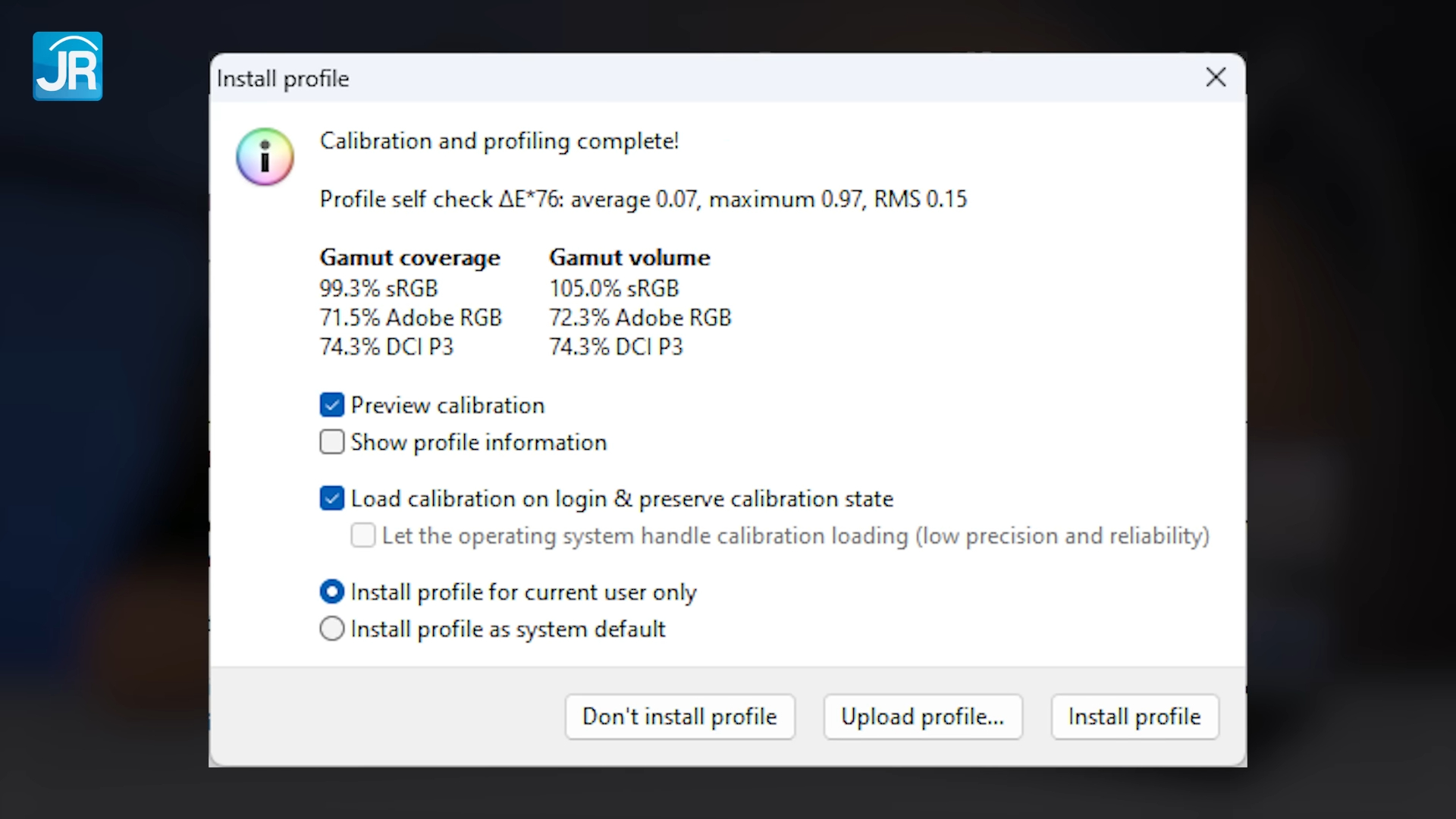Click the colorful info icon
This screenshot has width=1456, height=819.
[265, 157]
